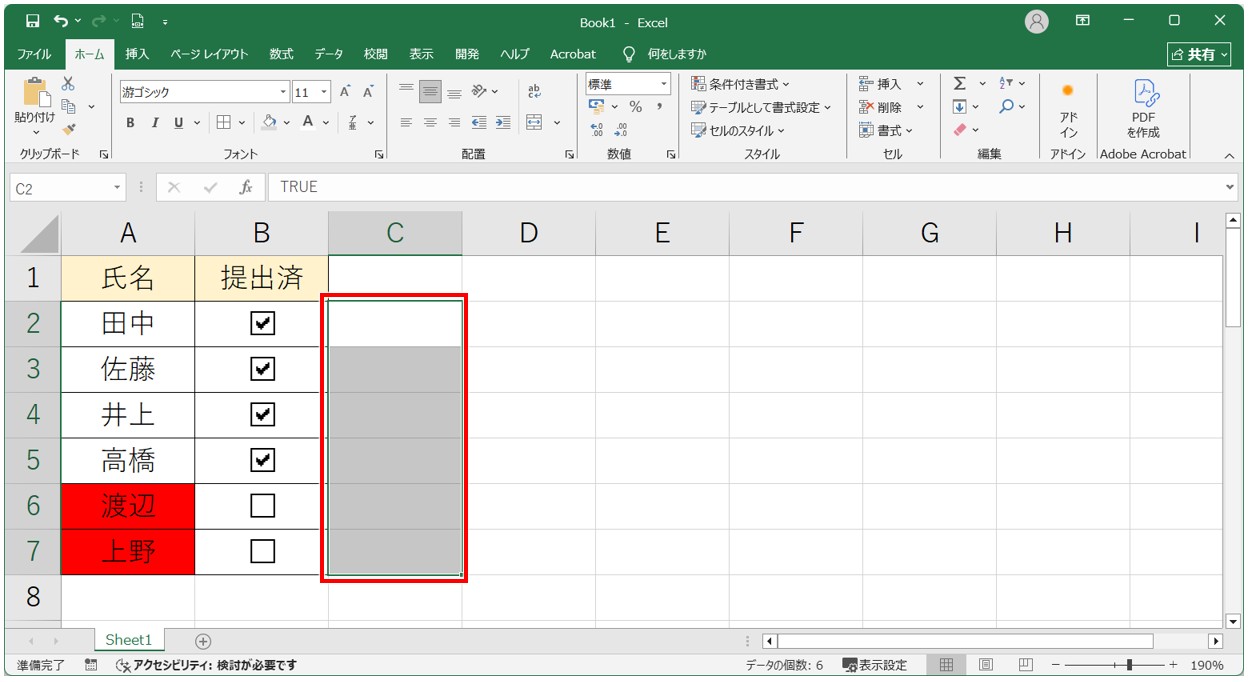
Task: Click the Borders icon
Action: (224, 123)
